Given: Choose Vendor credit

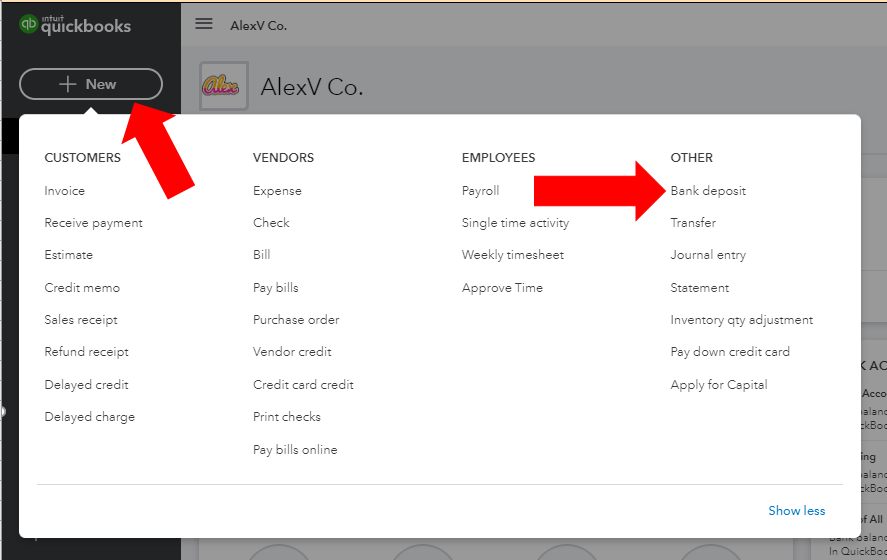Looking at the screenshot, I should pyautogui.click(x=292, y=352).
